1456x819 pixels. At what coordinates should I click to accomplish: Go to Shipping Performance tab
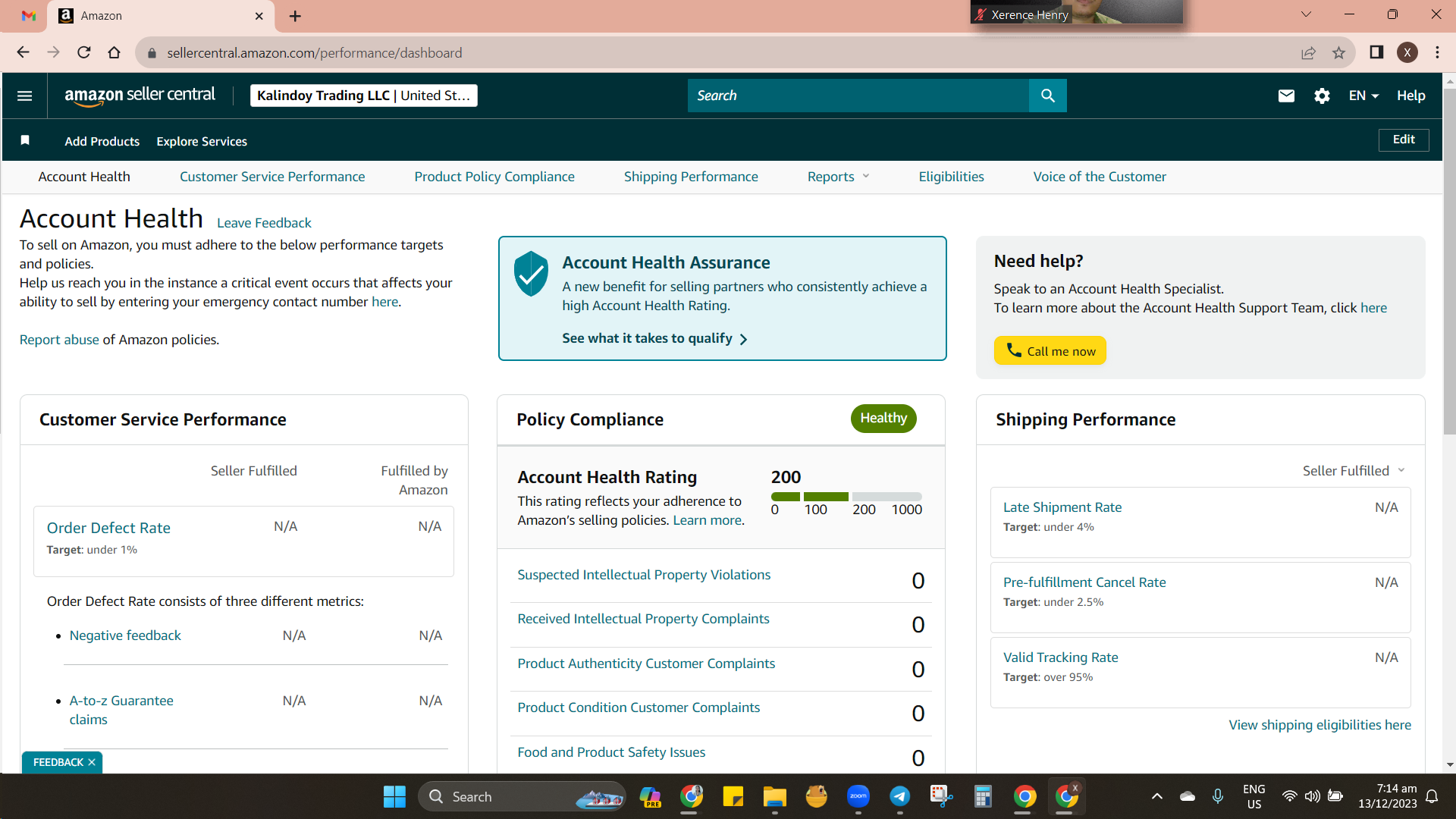coord(691,177)
